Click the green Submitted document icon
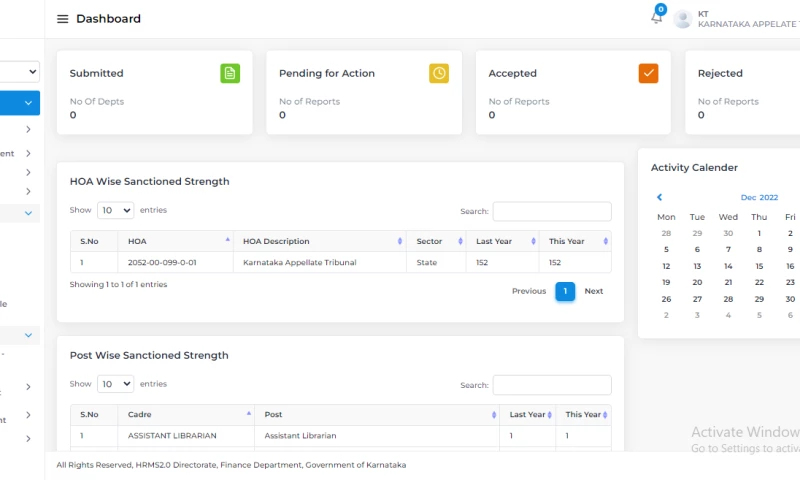The width and height of the screenshot is (800, 480). pos(230,73)
